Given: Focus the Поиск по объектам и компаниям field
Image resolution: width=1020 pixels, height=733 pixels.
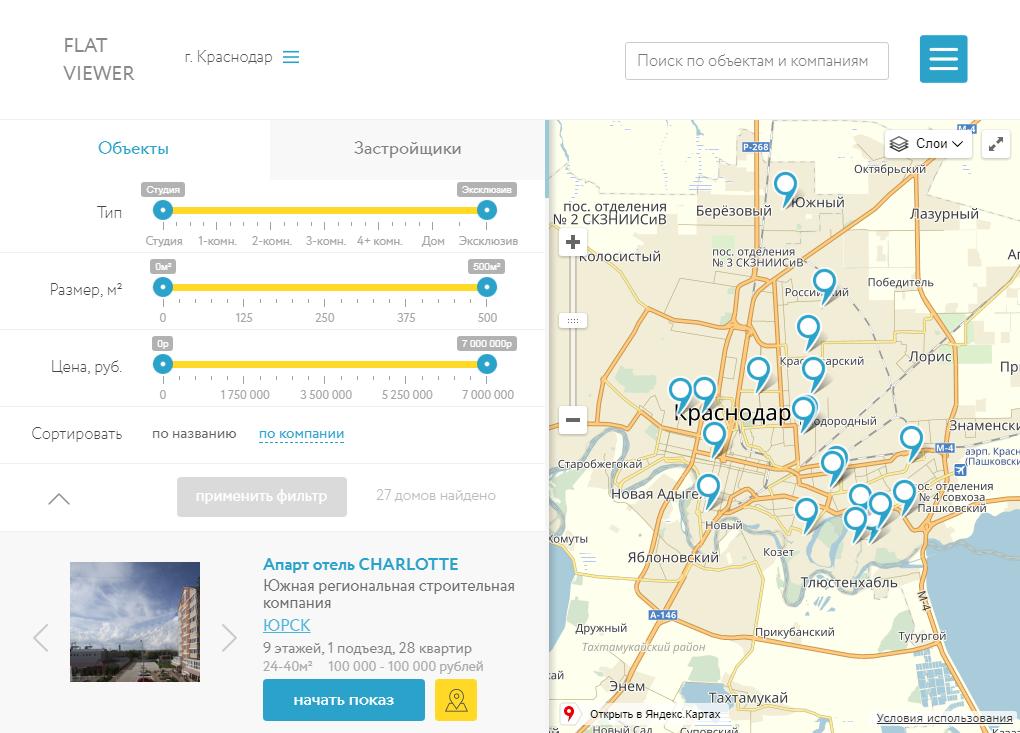Looking at the screenshot, I should (756, 61).
